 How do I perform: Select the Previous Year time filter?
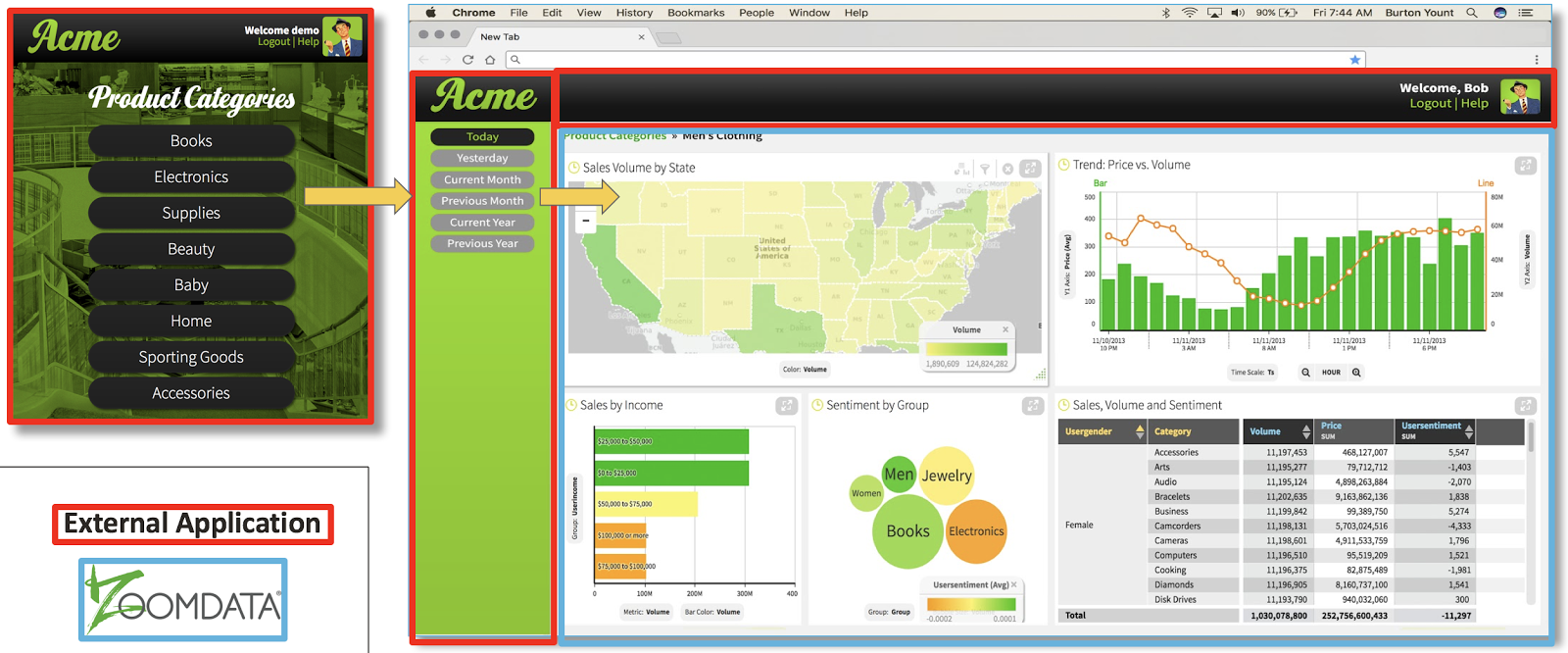point(482,243)
